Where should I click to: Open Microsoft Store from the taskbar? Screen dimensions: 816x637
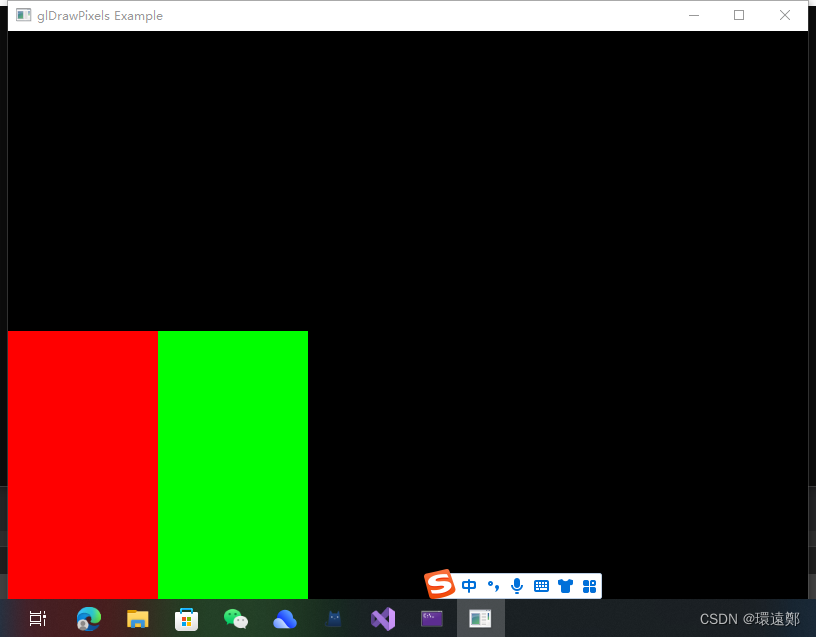coord(186,618)
